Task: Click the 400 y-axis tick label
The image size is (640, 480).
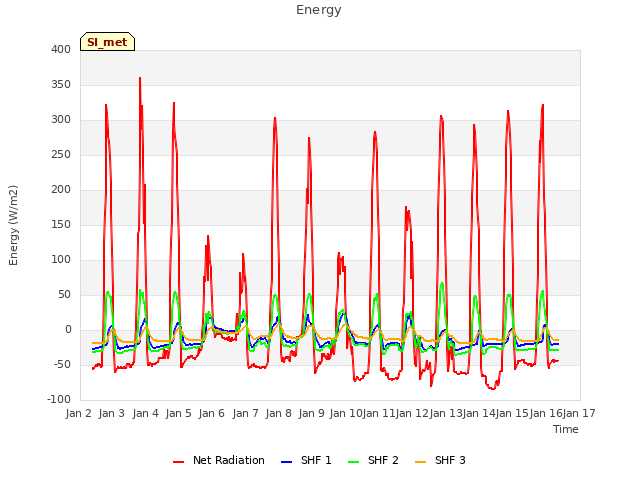Action: pos(61,49)
